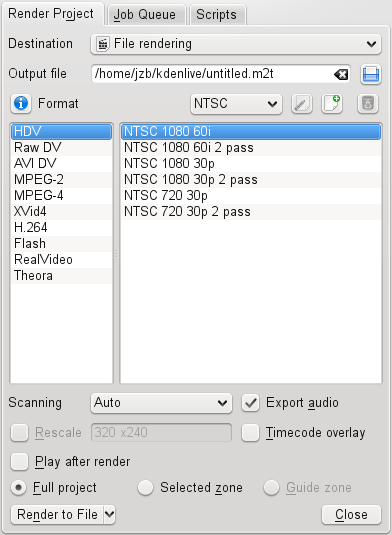Click the Close button
The height and width of the screenshot is (535, 392).
(x=351, y=514)
